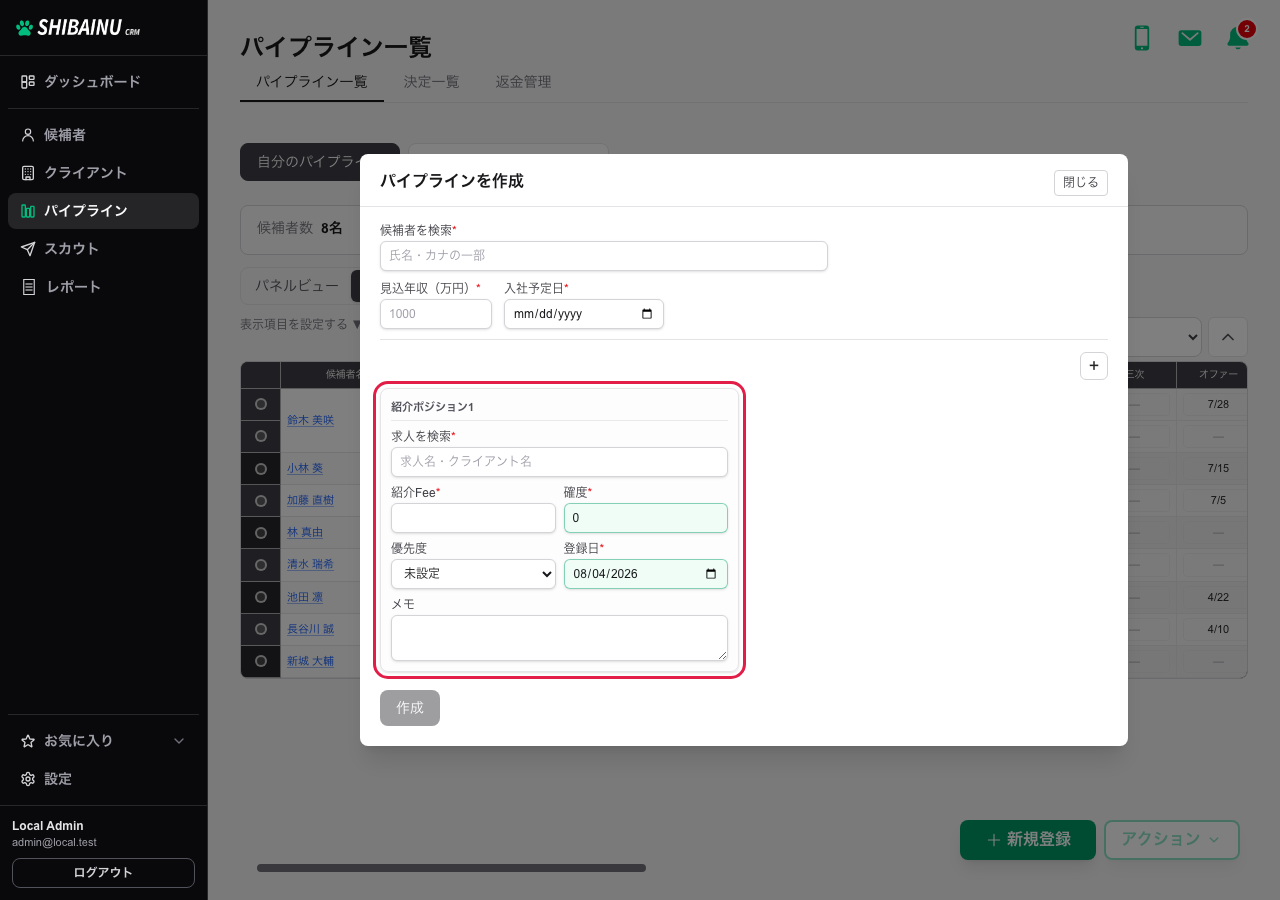The width and height of the screenshot is (1280, 900).
Task: Focus the 求人を検索 field
Action: (x=559, y=462)
